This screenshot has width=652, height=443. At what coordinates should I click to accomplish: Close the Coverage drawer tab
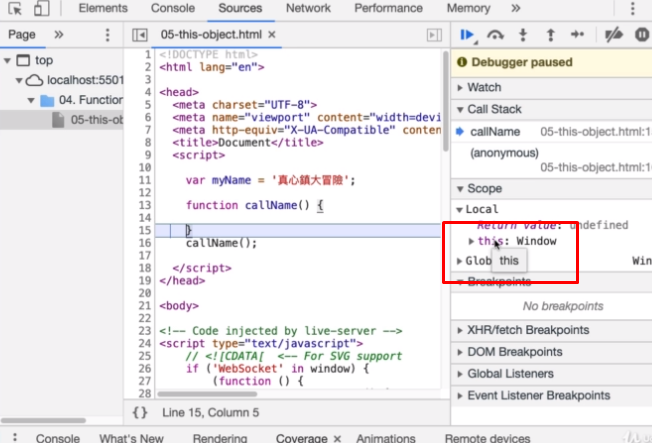337,438
